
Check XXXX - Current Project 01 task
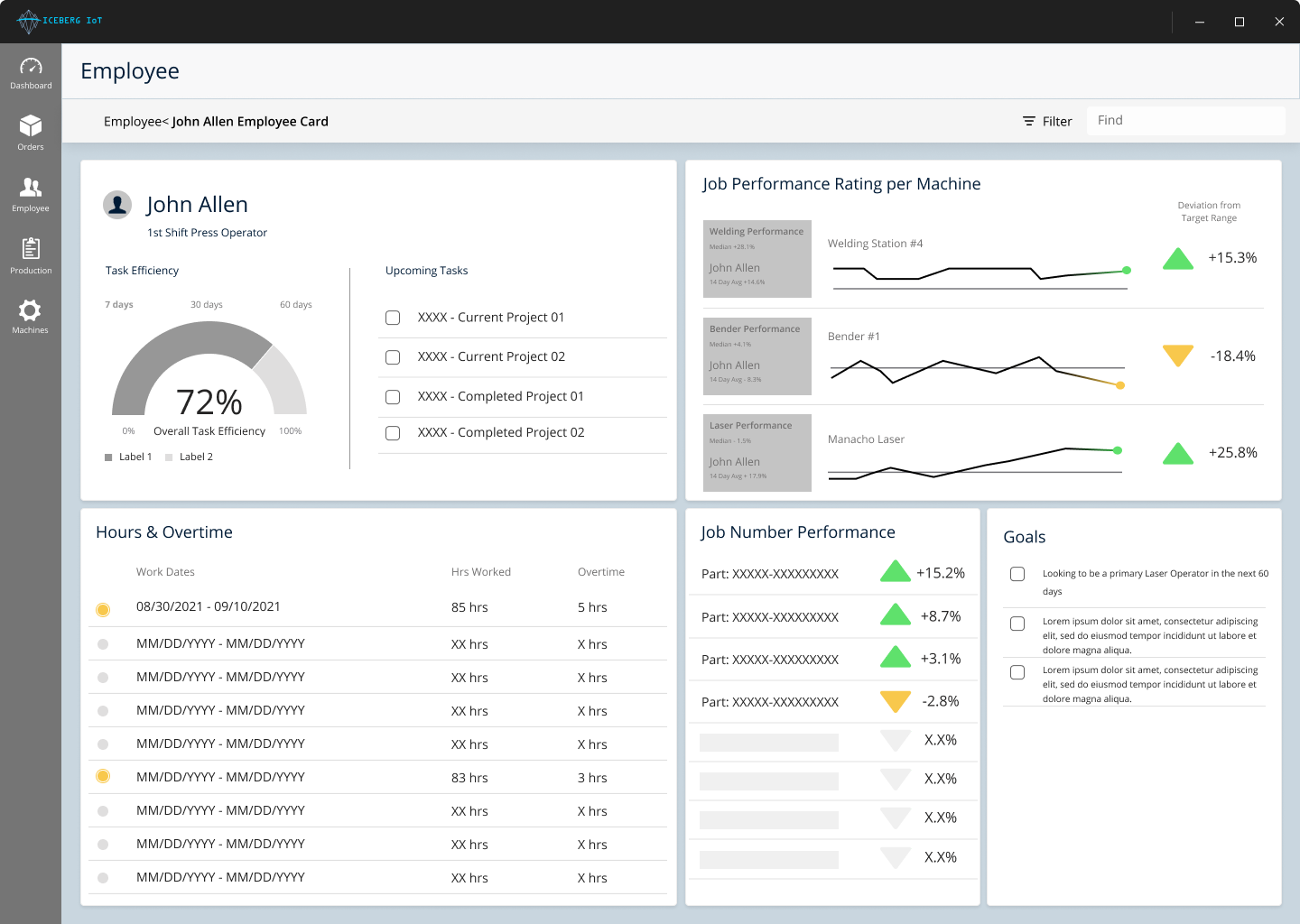(x=393, y=318)
